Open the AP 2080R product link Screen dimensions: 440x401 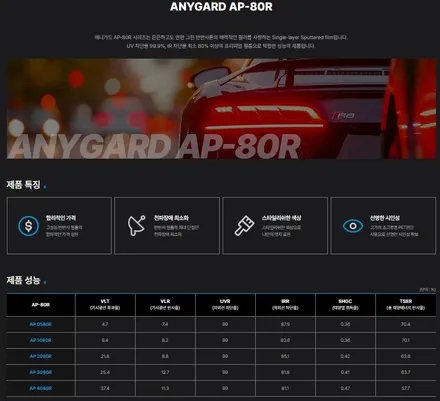tap(41, 356)
